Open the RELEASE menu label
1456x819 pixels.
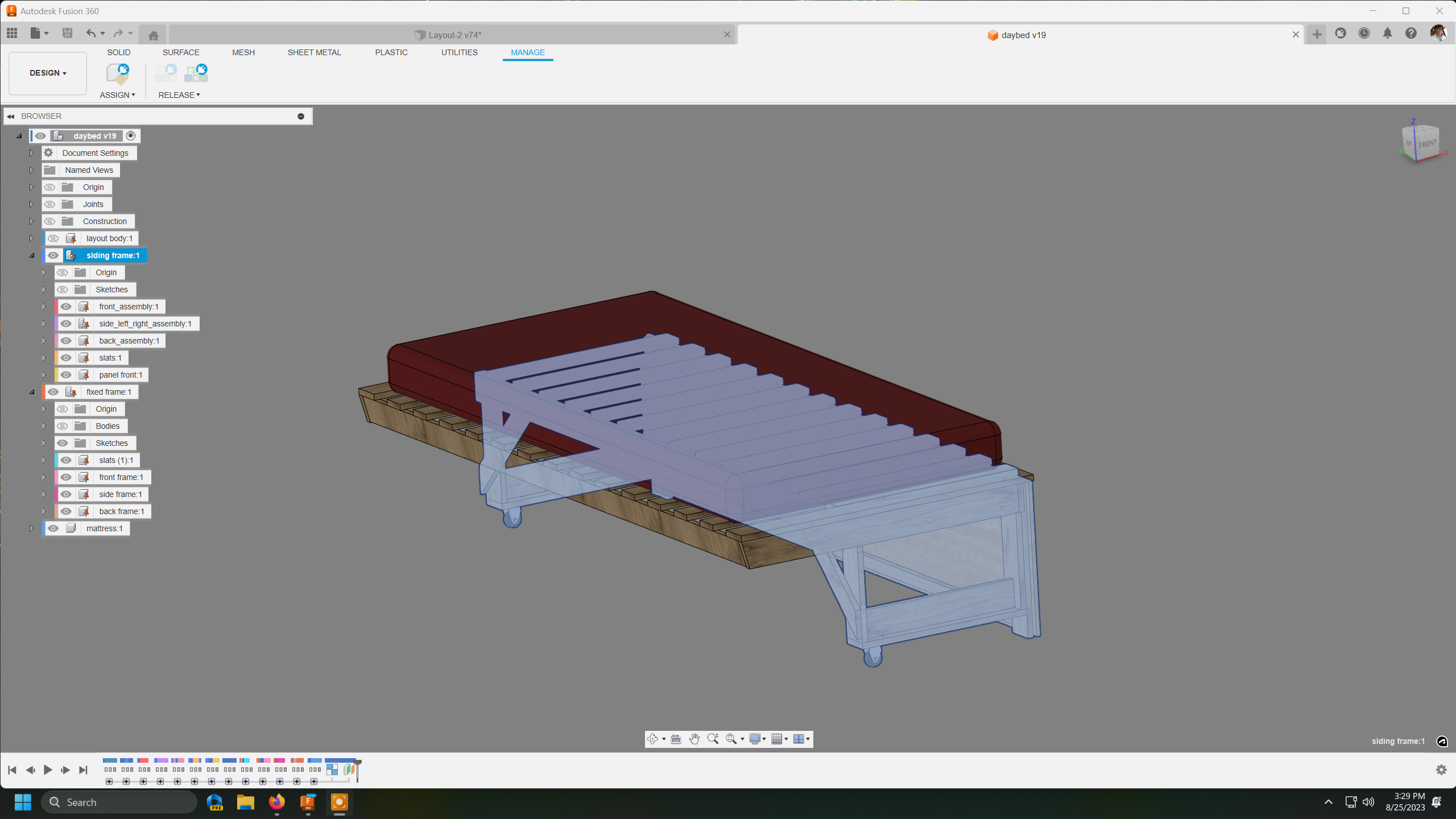click(x=179, y=95)
